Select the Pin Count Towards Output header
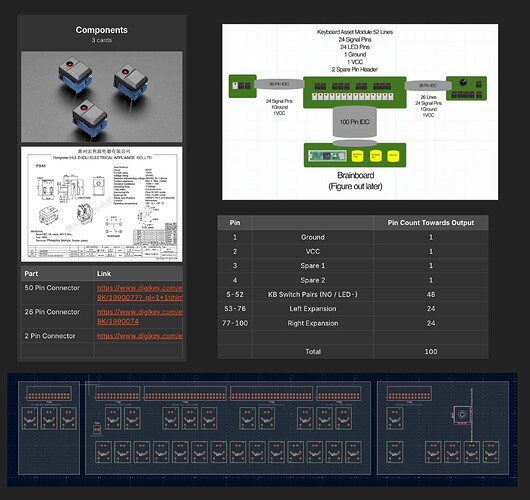The height and width of the screenshot is (500, 530). click(431, 223)
